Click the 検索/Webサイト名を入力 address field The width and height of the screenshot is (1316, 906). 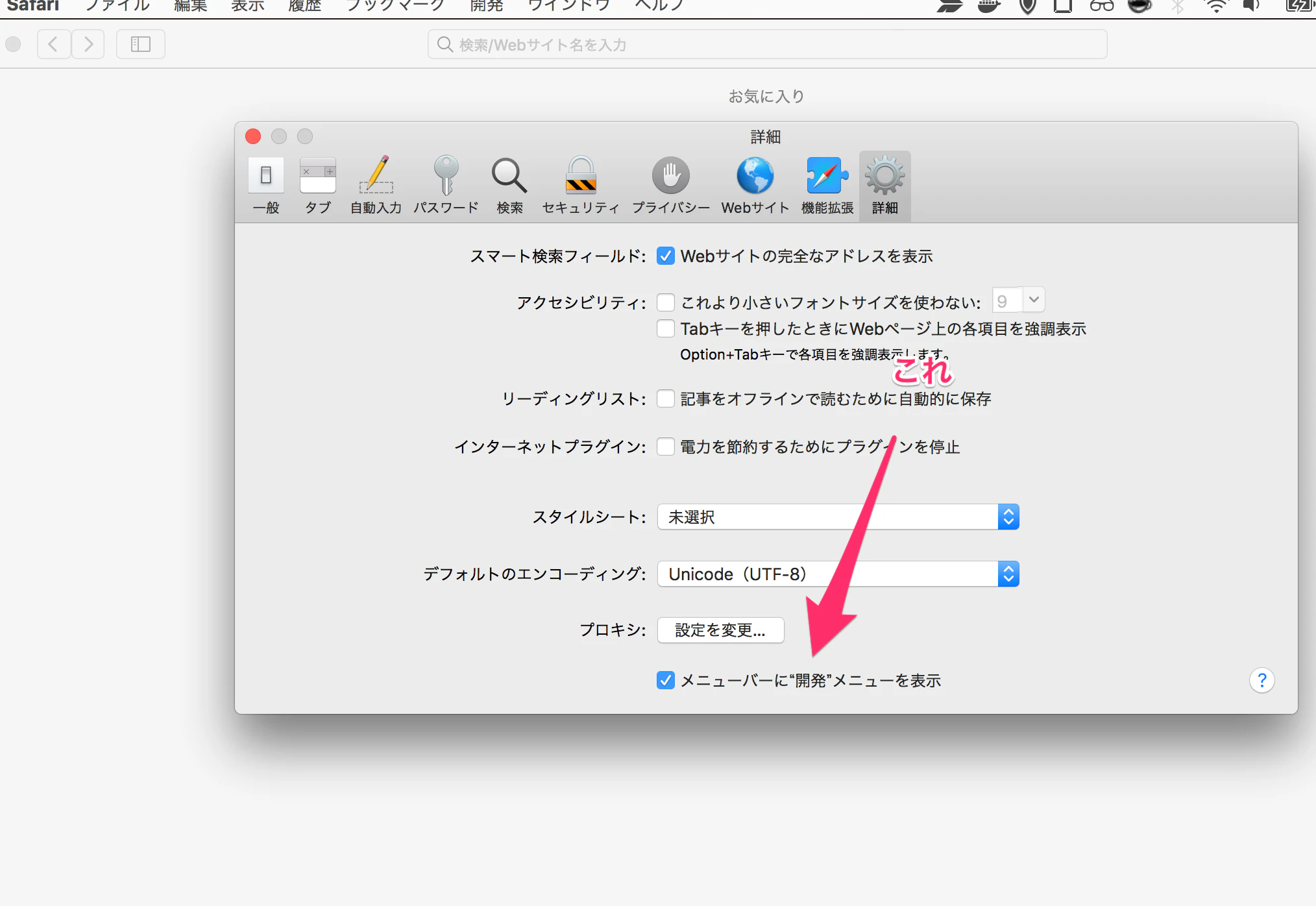(x=768, y=44)
